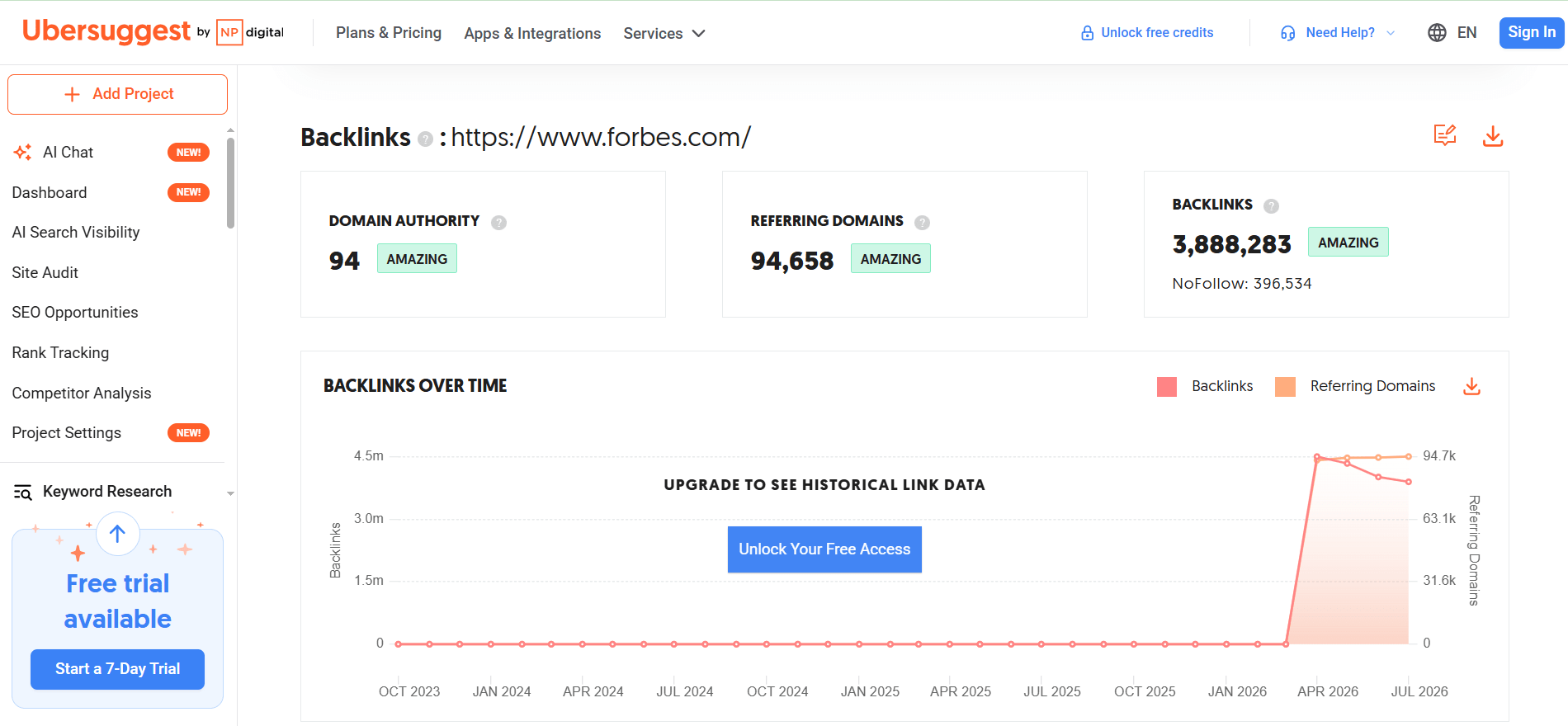Open the EN language selector
Viewport: 1568px width, 726px height.
[x=1452, y=32]
